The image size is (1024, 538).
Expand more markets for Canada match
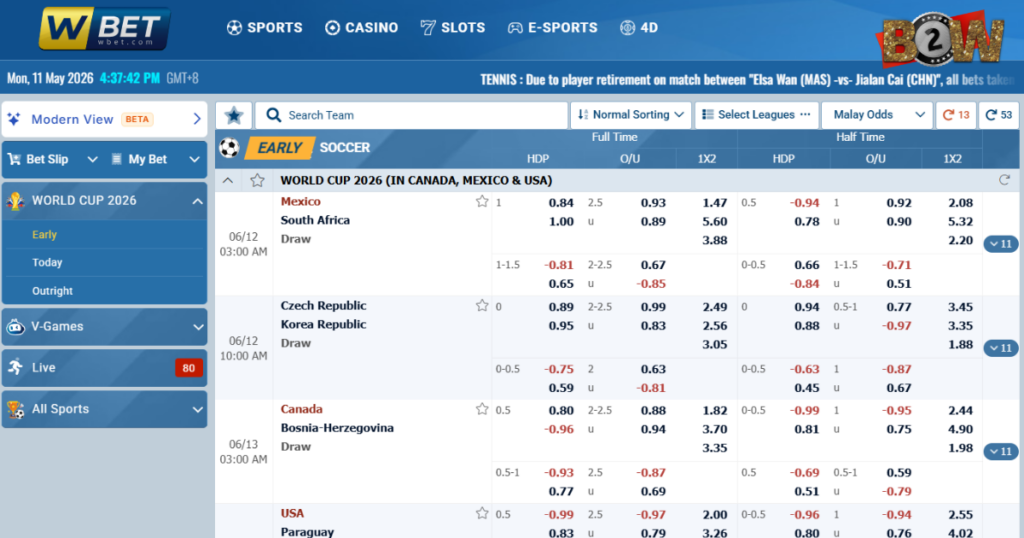point(1000,452)
